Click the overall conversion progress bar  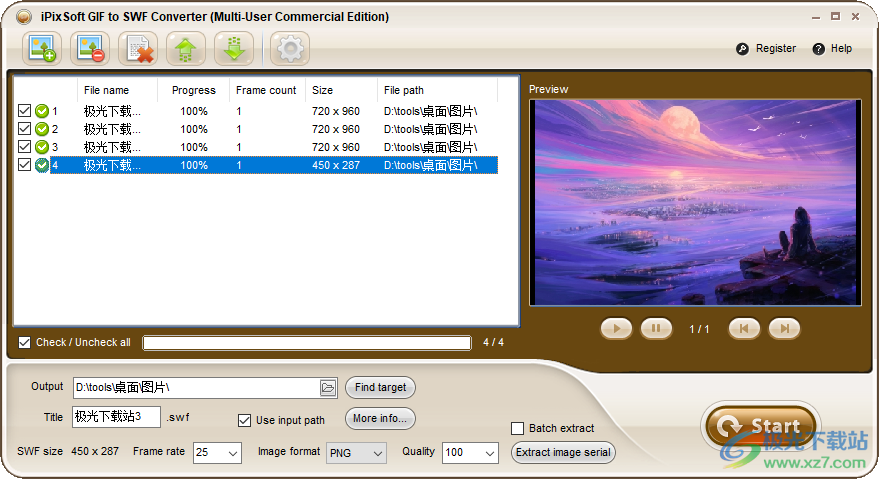point(307,343)
